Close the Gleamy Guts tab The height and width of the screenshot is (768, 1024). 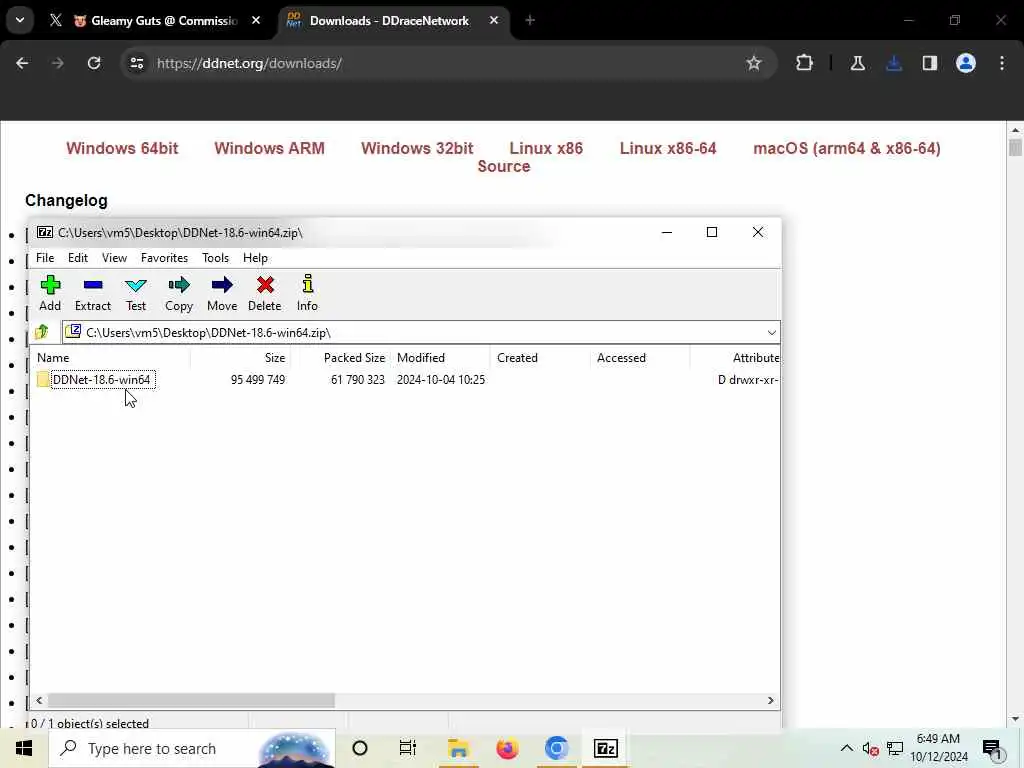coord(256,21)
